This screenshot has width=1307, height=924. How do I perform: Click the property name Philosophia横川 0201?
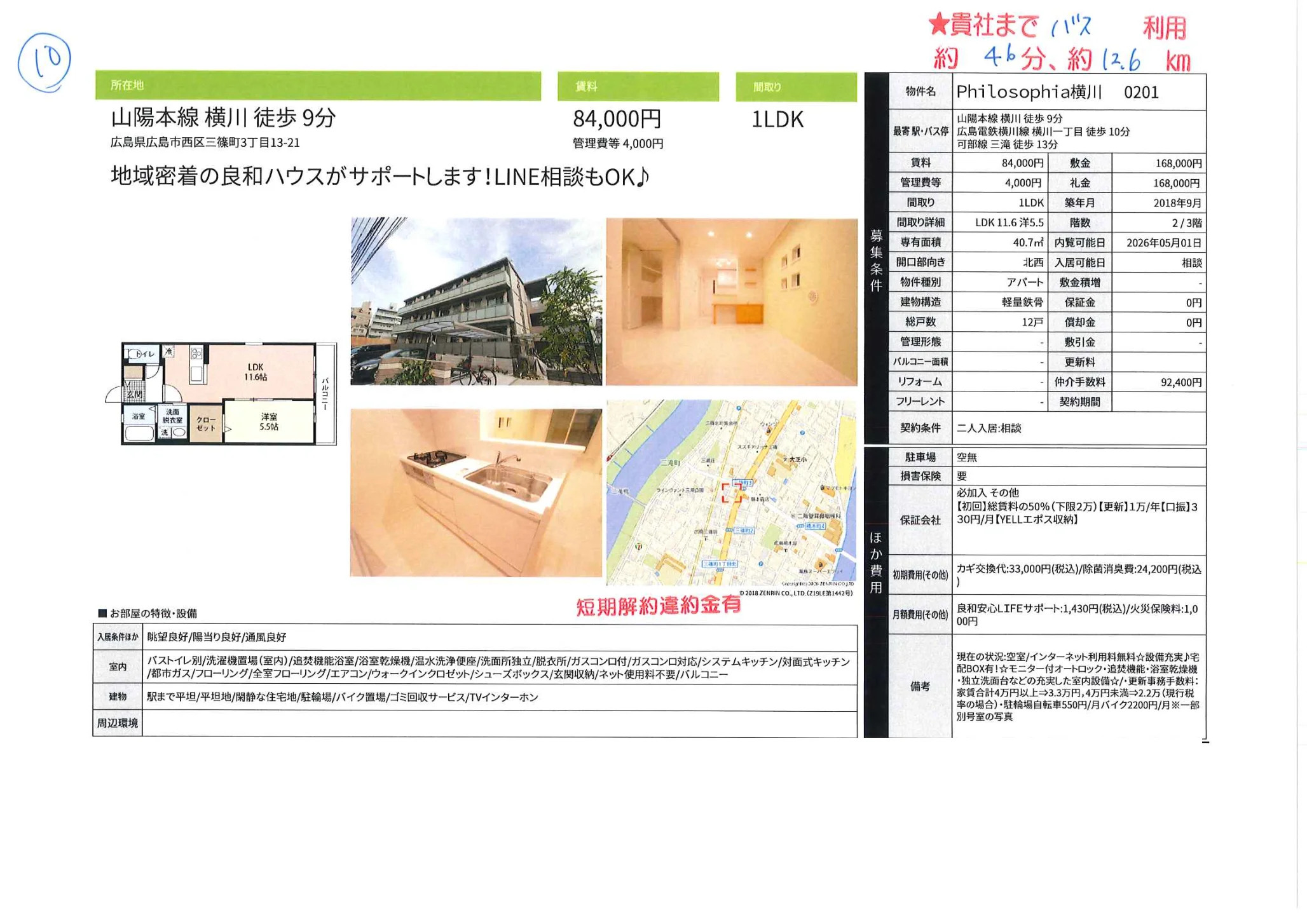[1058, 92]
